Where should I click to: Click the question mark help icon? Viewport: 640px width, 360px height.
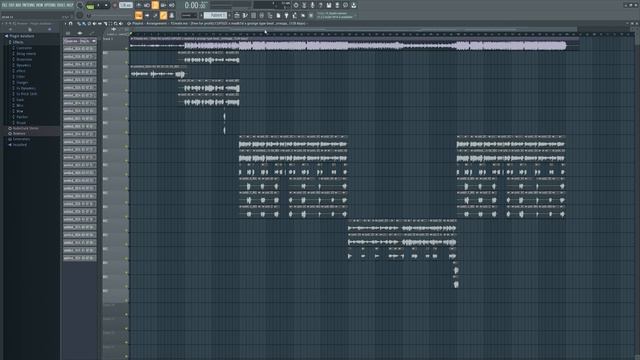click(x=320, y=5)
